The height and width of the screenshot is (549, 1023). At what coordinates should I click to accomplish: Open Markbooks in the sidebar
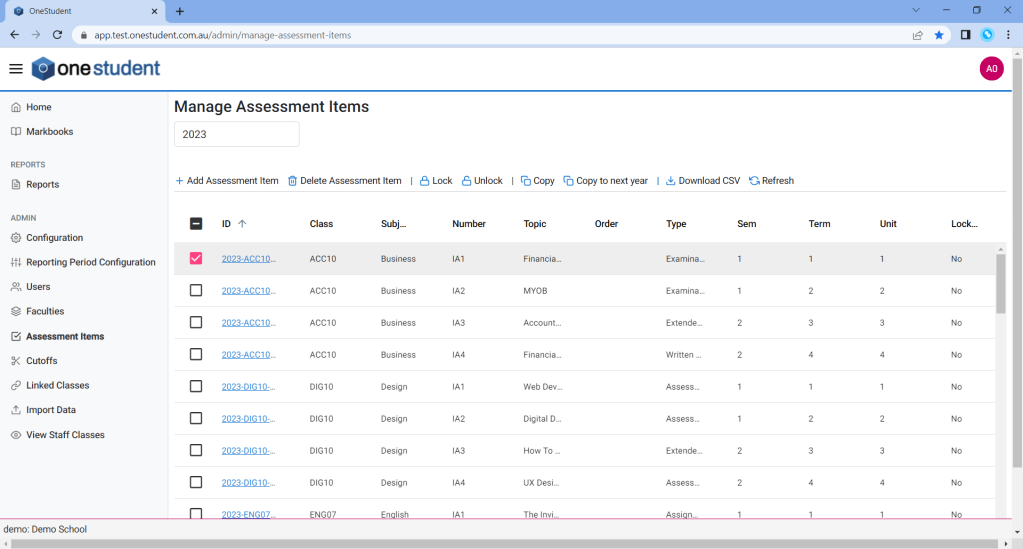pyautogui.click(x=49, y=132)
